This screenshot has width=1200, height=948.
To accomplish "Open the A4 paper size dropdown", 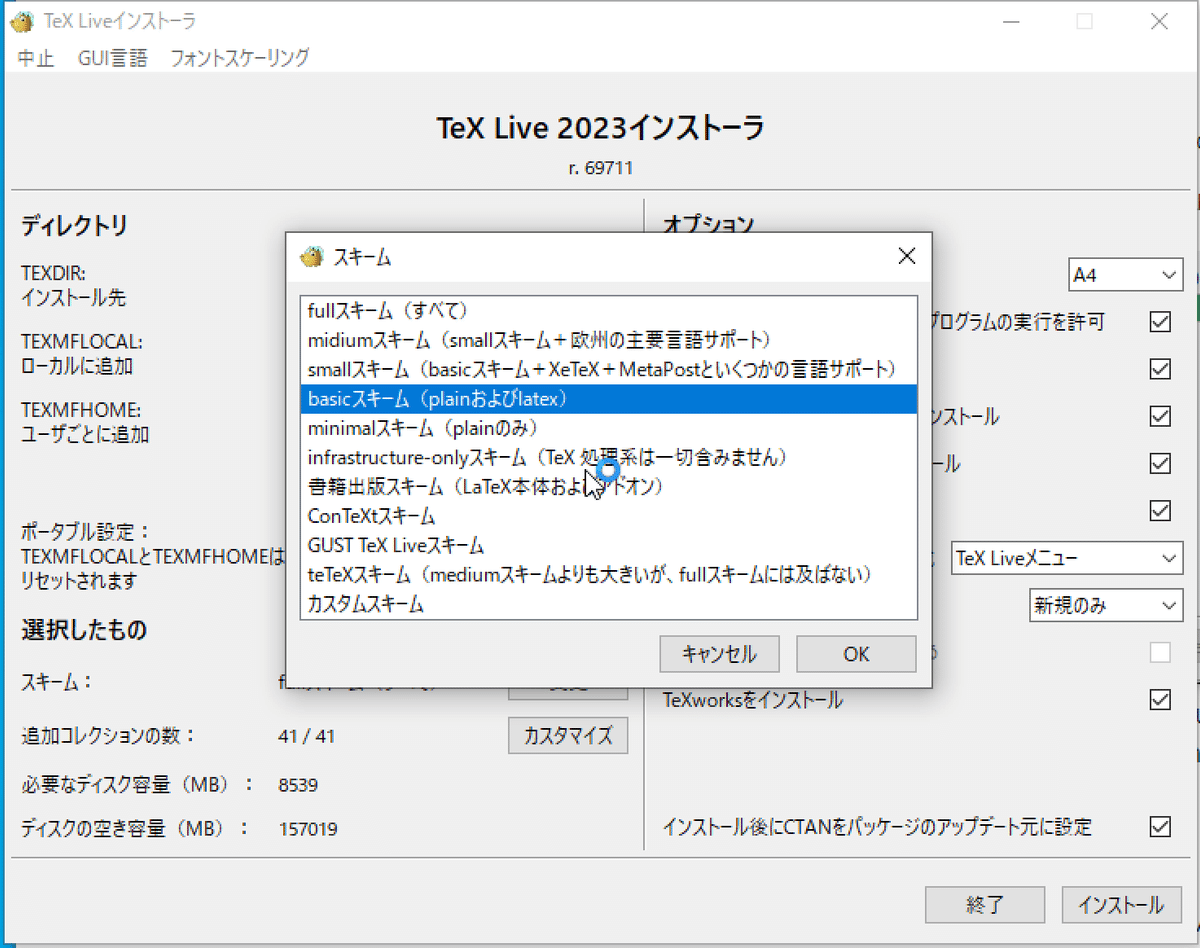I will (x=1126, y=274).
